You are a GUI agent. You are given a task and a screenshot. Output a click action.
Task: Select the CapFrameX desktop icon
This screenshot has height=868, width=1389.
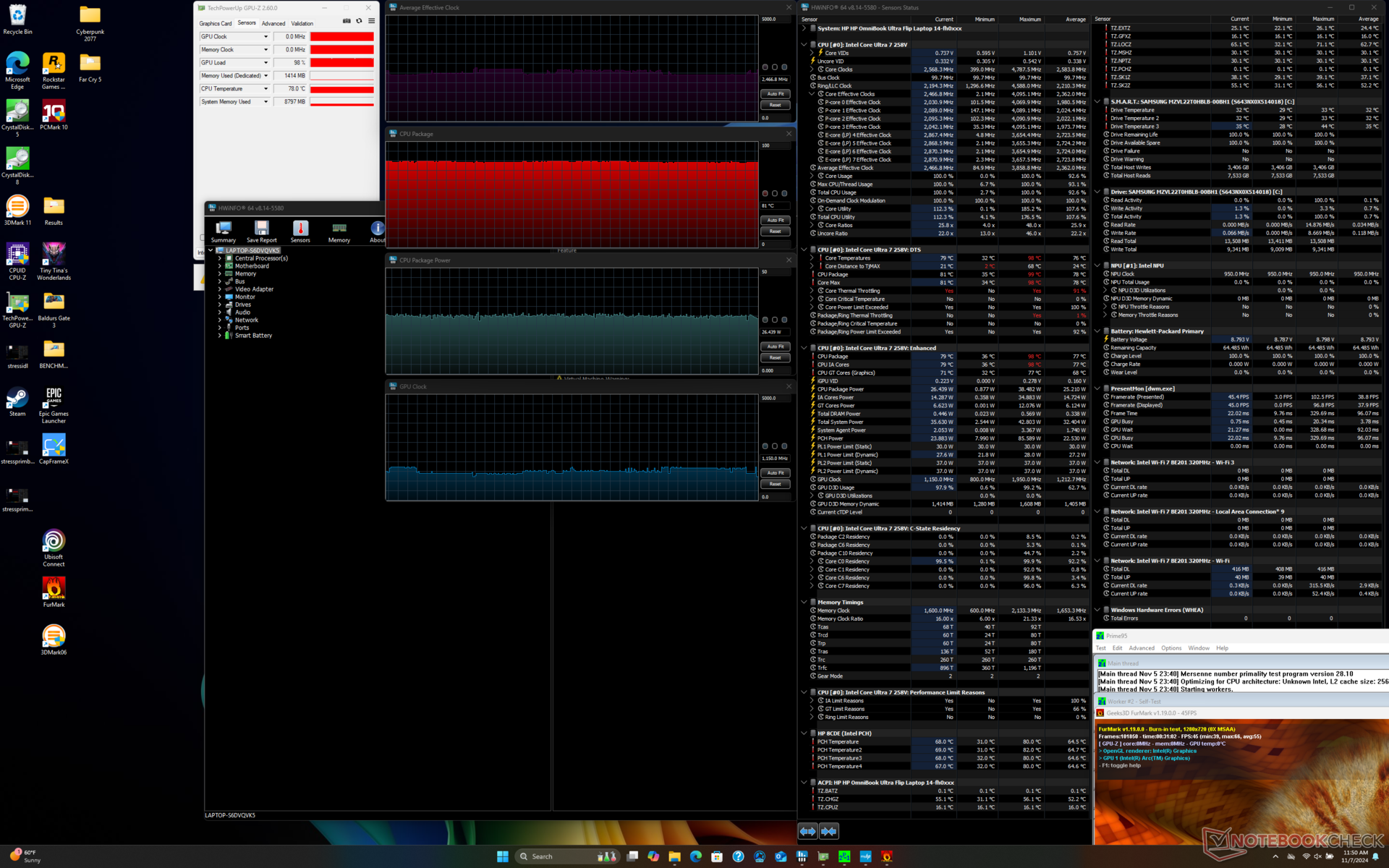54,450
